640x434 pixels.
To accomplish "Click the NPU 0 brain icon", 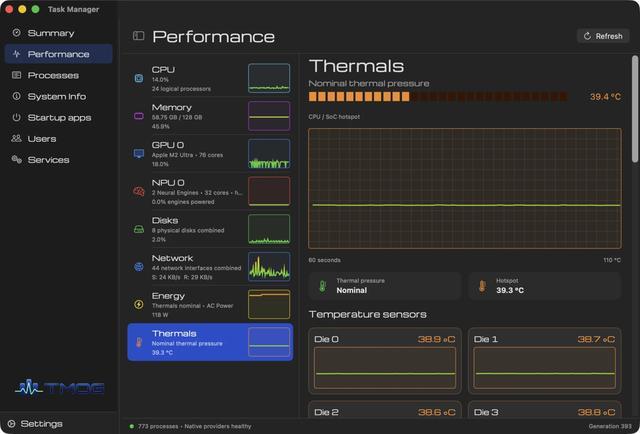I will click(139, 191).
